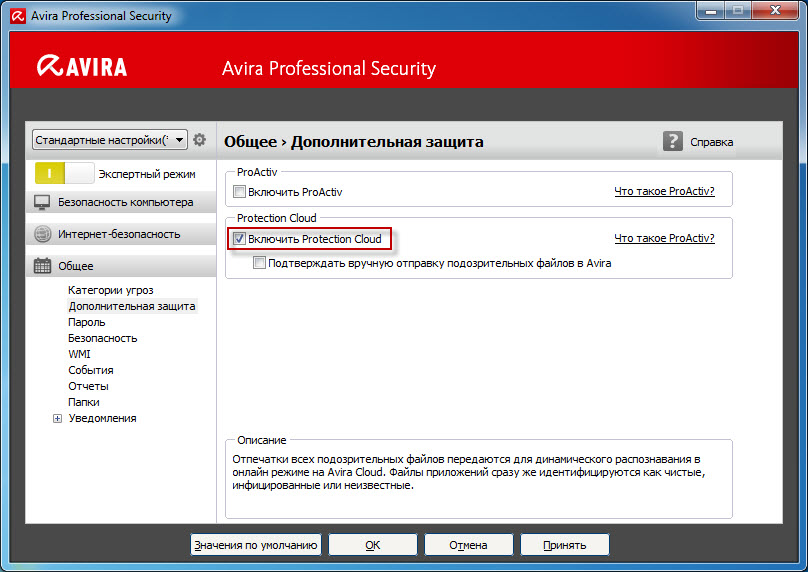This screenshot has height=572, width=808.
Task: Minimize the Avira window
Action: [x=711, y=11]
